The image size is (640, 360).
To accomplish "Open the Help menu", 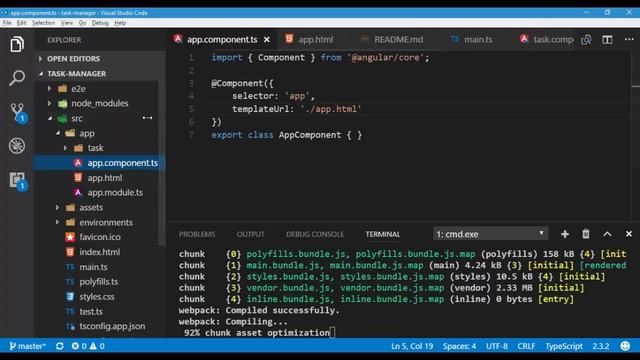I will tap(120, 23).
